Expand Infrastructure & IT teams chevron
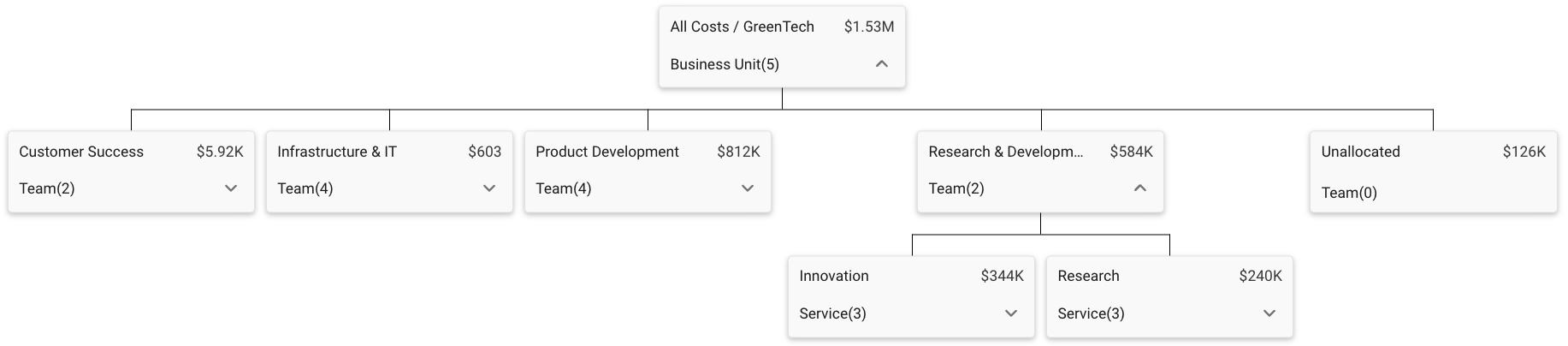The width and height of the screenshot is (1568, 346). (x=488, y=188)
